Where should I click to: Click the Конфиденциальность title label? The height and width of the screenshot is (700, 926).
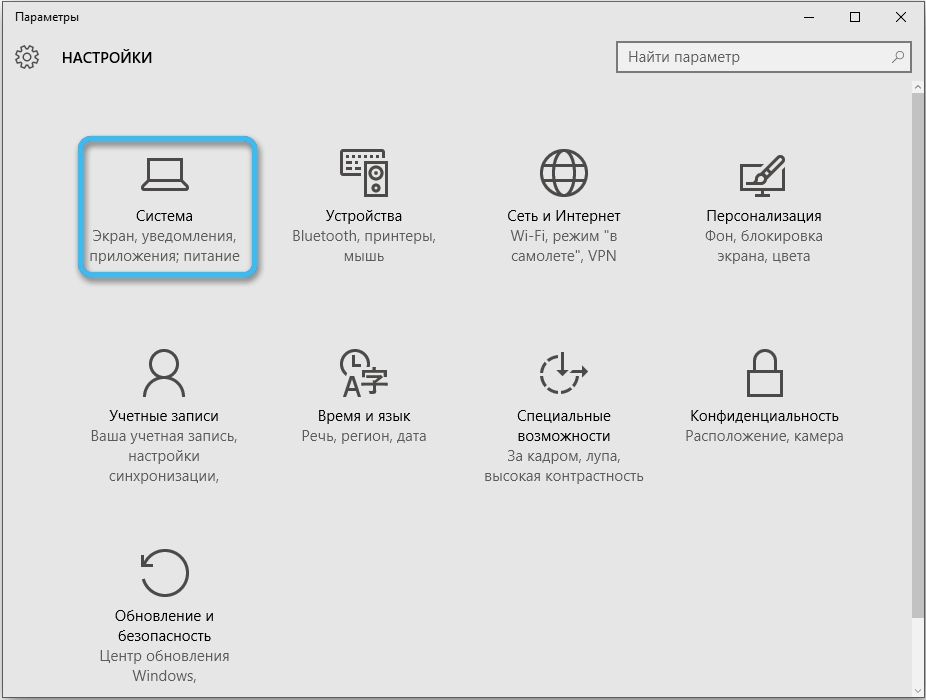[764, 416]
